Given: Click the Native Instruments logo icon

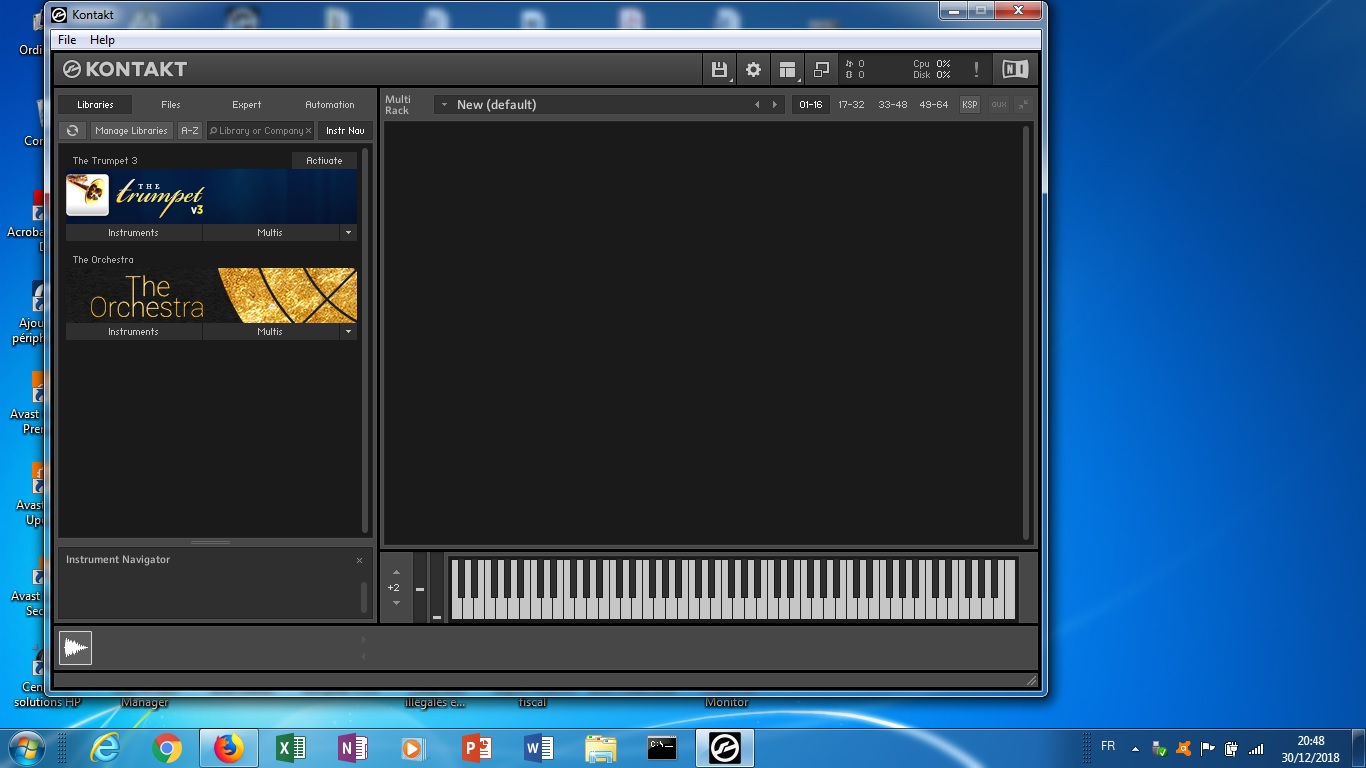Looking at the screenshot, I should click(x=1013, y=69).
